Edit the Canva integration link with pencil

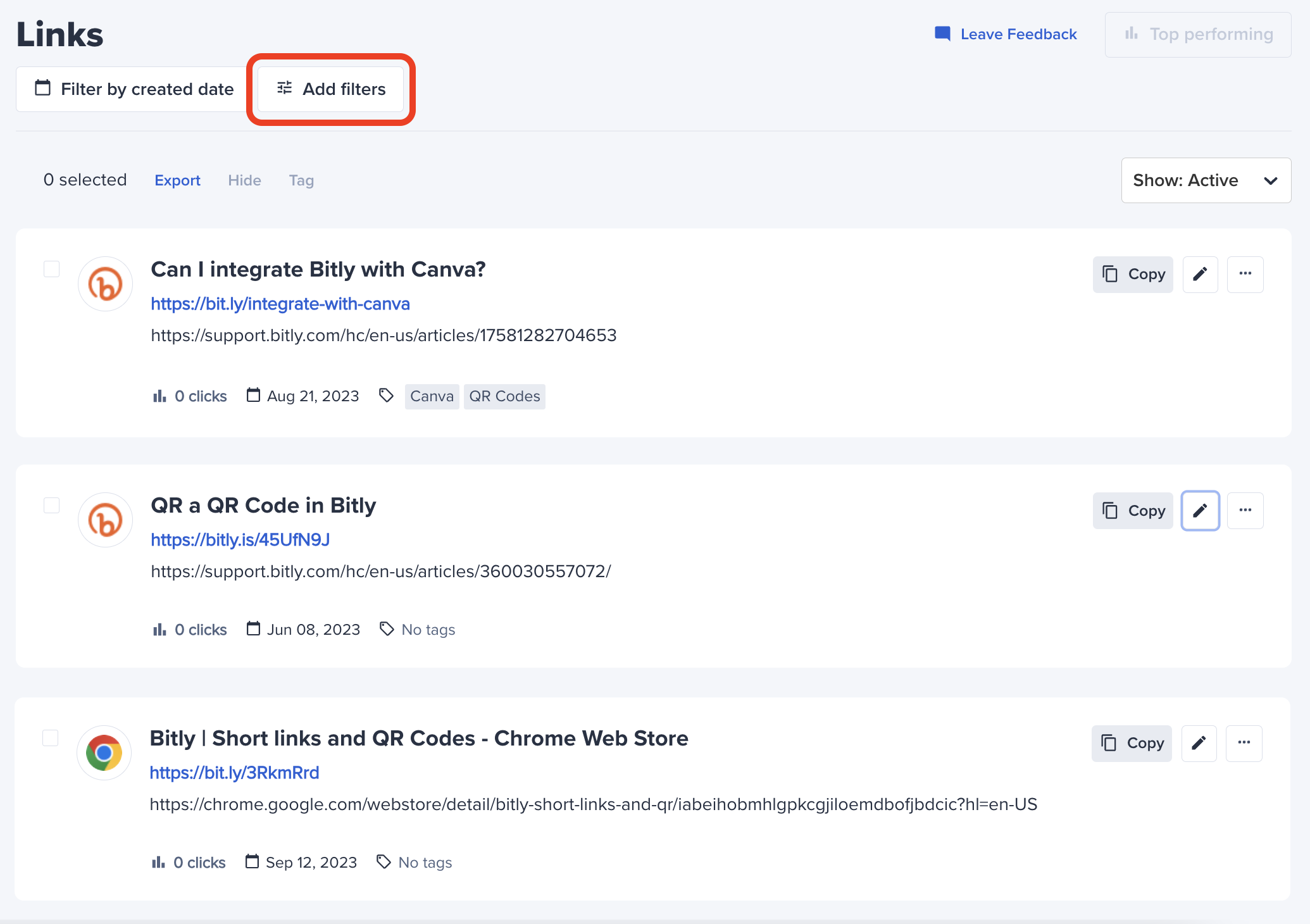tap(1200, 274)
